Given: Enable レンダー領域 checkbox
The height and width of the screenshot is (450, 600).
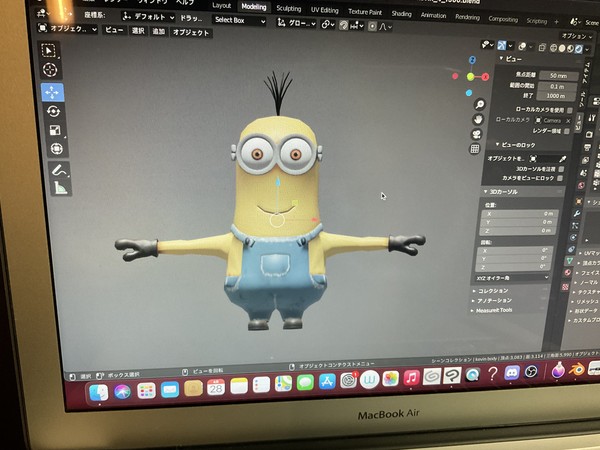Looking at the screenshot, I should coord(567,131).
